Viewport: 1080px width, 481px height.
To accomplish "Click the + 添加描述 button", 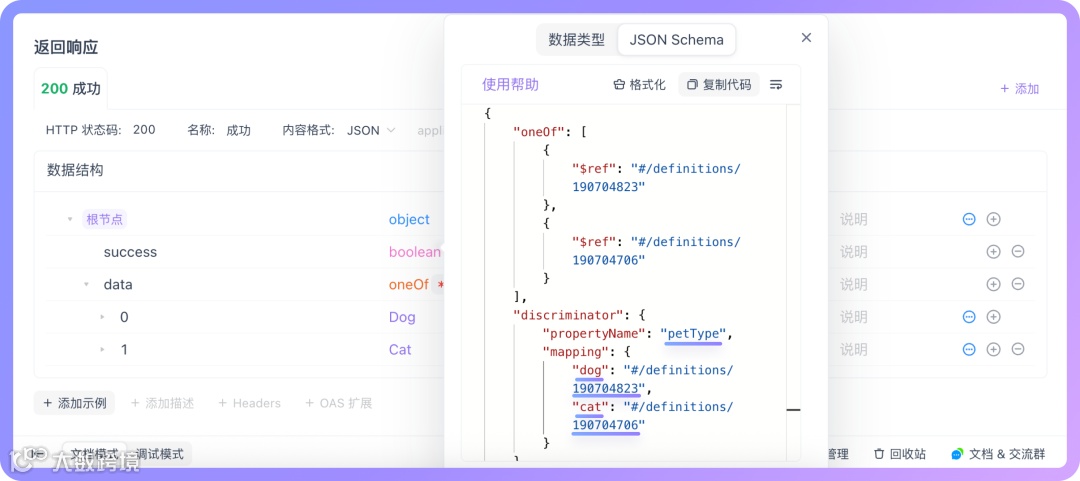I will (162, 403).
